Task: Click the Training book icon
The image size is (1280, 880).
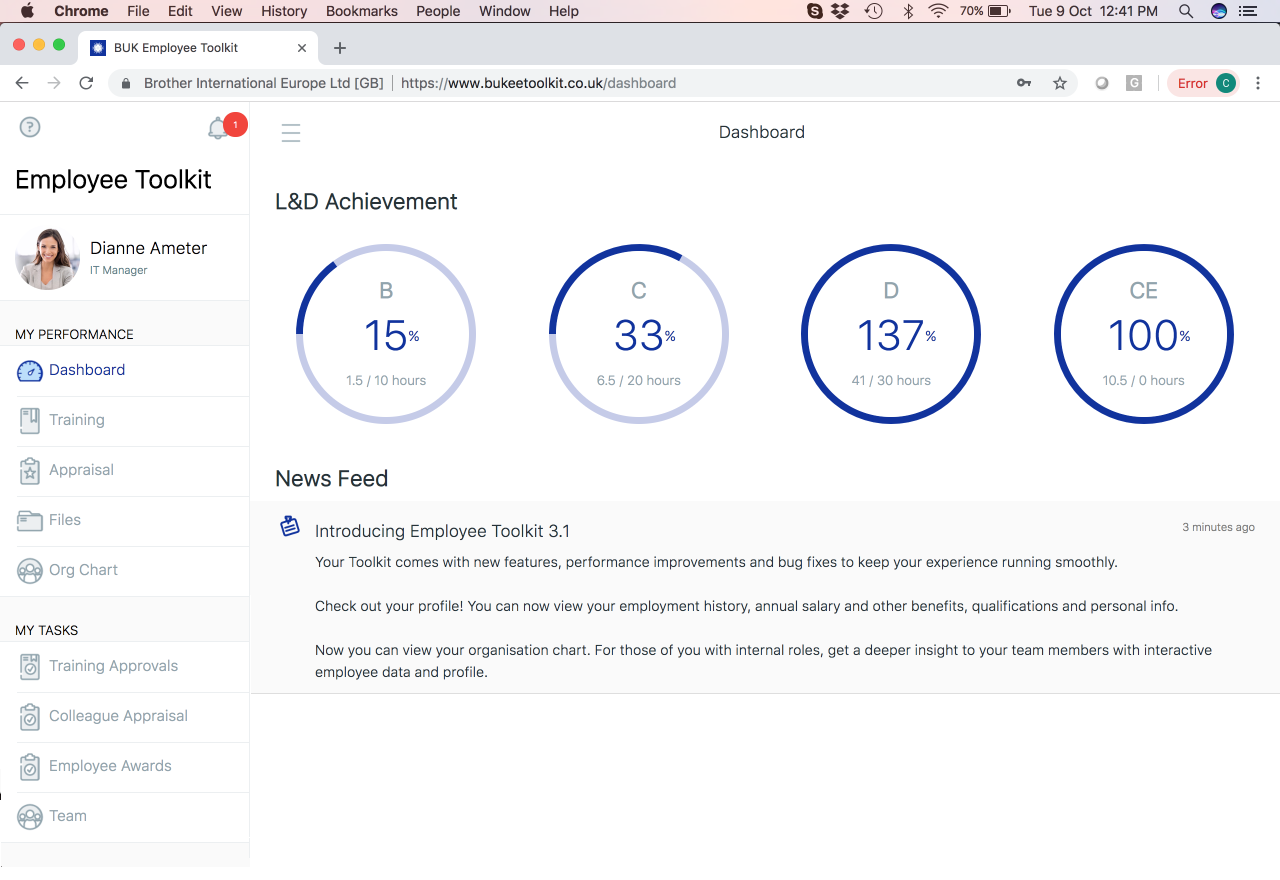Action: tap(30, 421)
